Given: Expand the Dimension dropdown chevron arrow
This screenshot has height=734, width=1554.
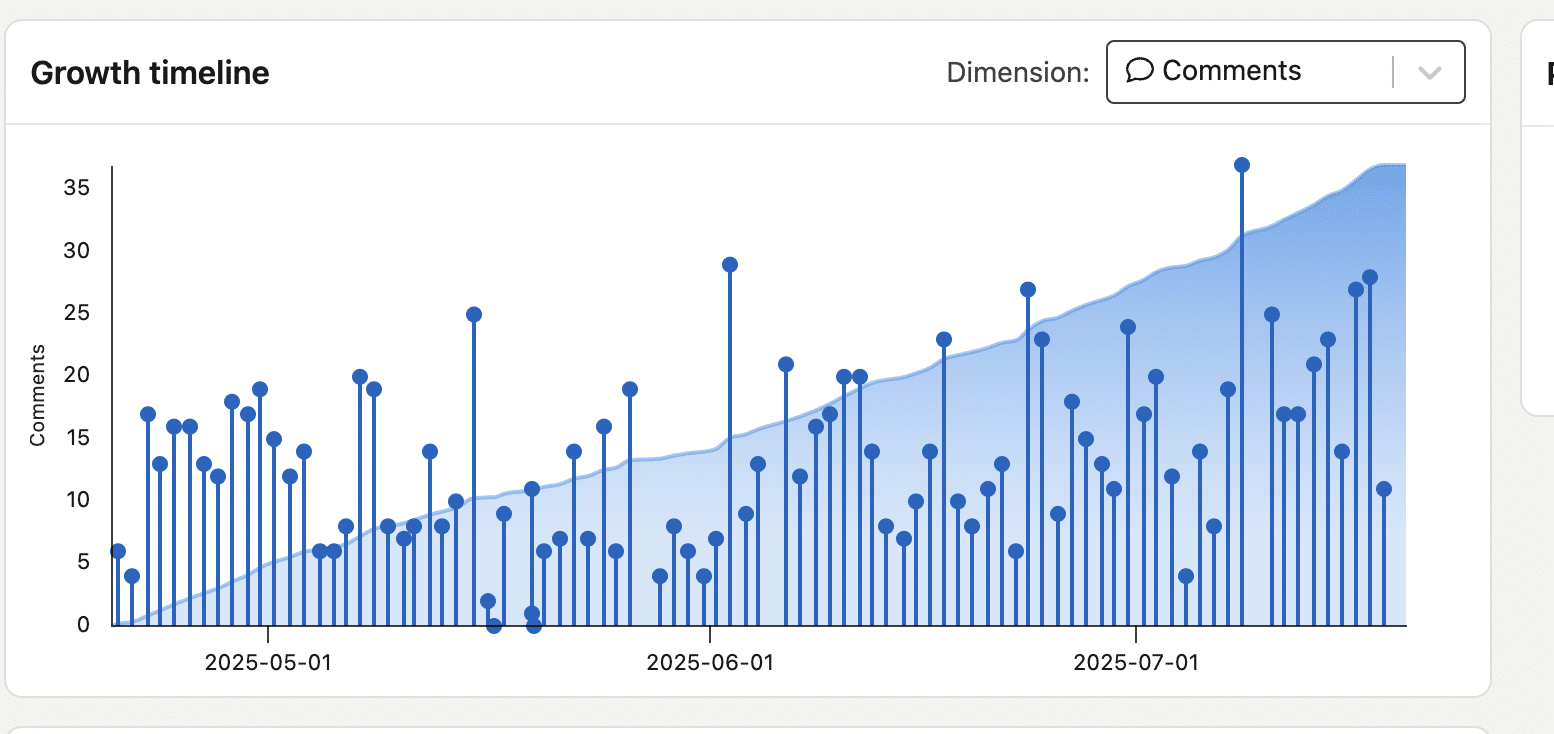Looking at the screenshot, I should [x=1430, y=72].
